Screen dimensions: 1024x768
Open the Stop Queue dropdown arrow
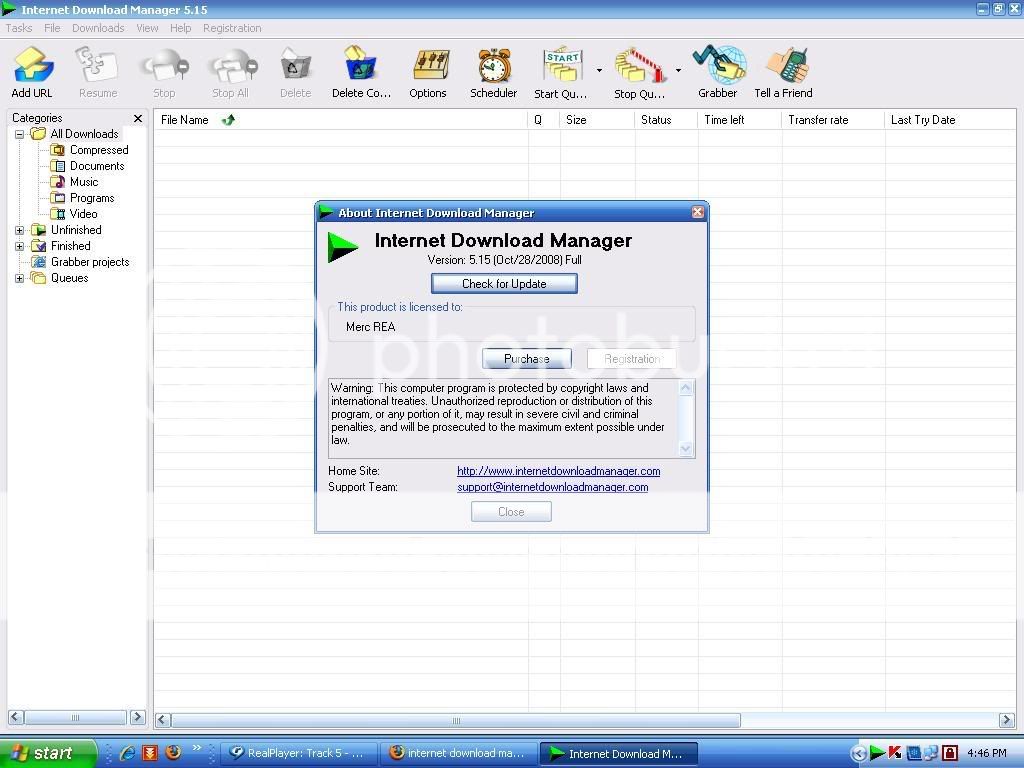(678, 70)
